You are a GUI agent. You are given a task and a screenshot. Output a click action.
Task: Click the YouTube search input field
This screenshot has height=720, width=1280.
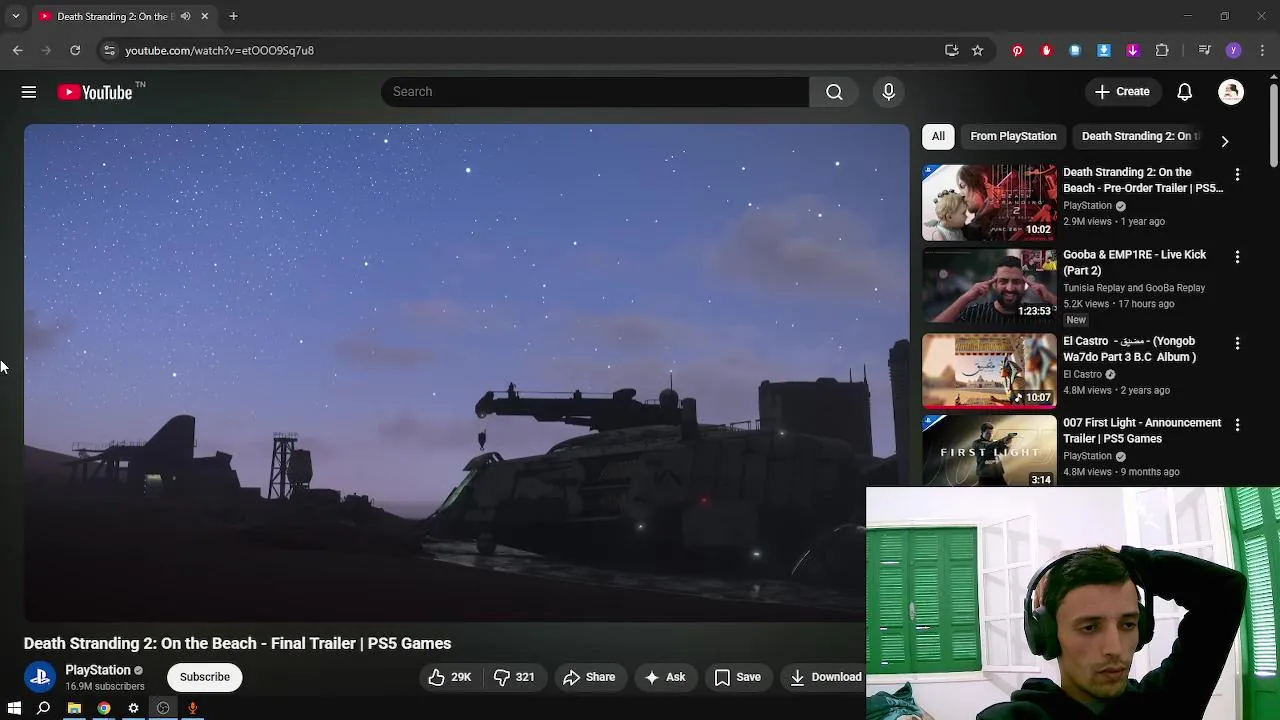[595, 92]
